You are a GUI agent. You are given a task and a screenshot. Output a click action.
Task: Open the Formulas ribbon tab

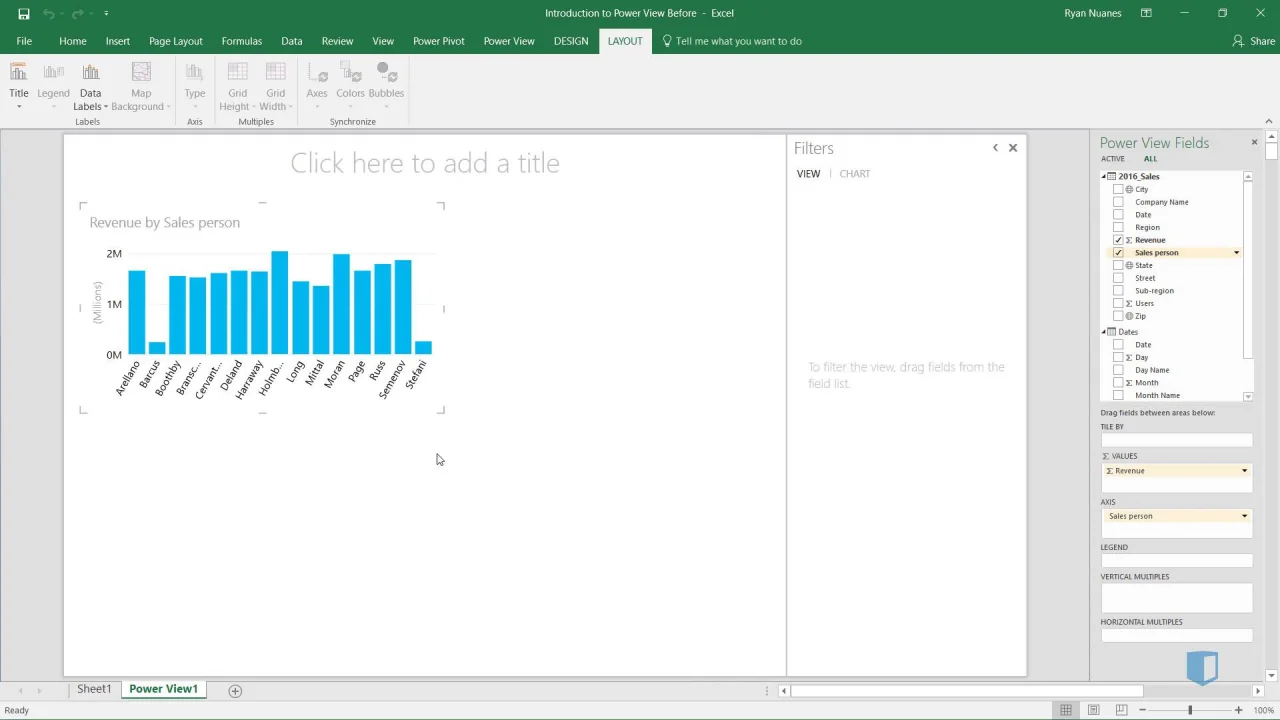[x=242, y=41]
